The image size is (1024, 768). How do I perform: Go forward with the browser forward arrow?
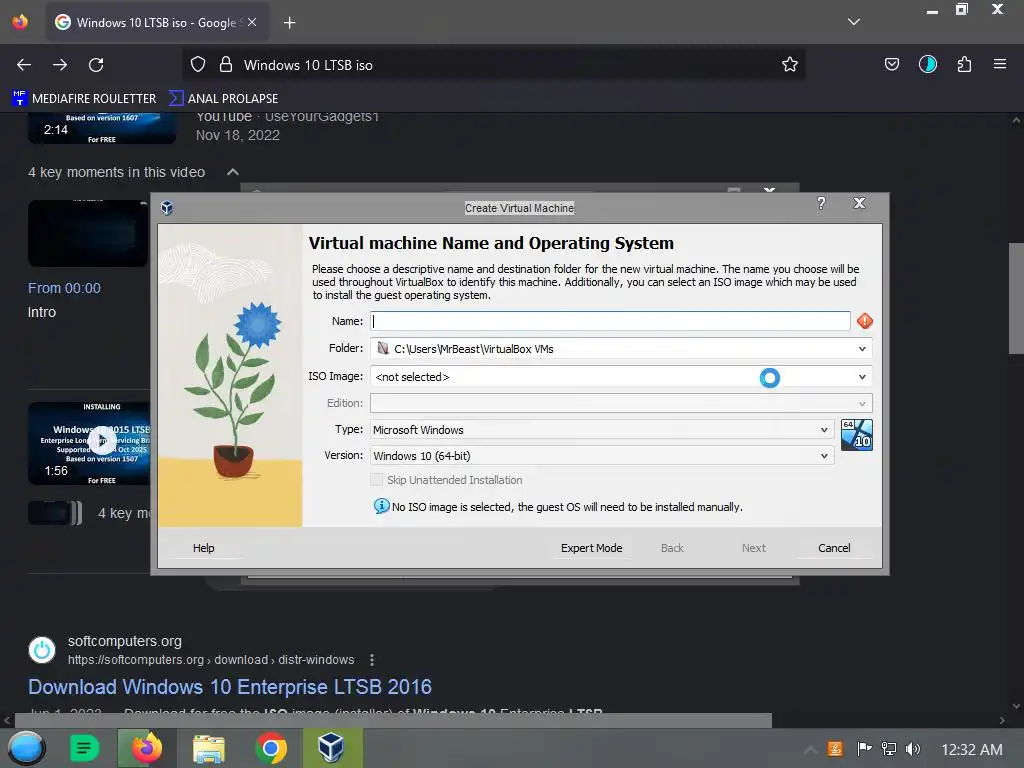(60, 65)
